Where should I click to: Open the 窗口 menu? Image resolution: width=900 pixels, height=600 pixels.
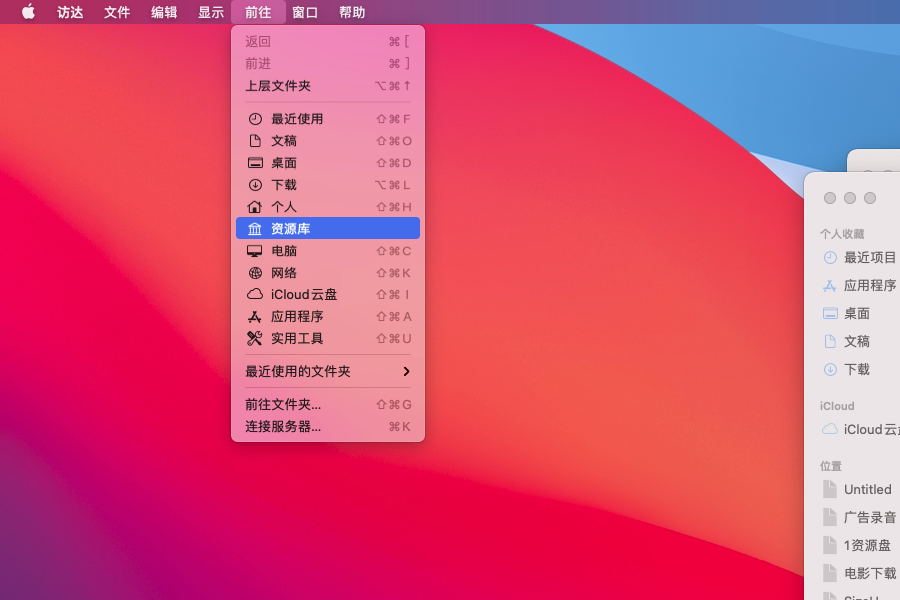coord(306,12)
